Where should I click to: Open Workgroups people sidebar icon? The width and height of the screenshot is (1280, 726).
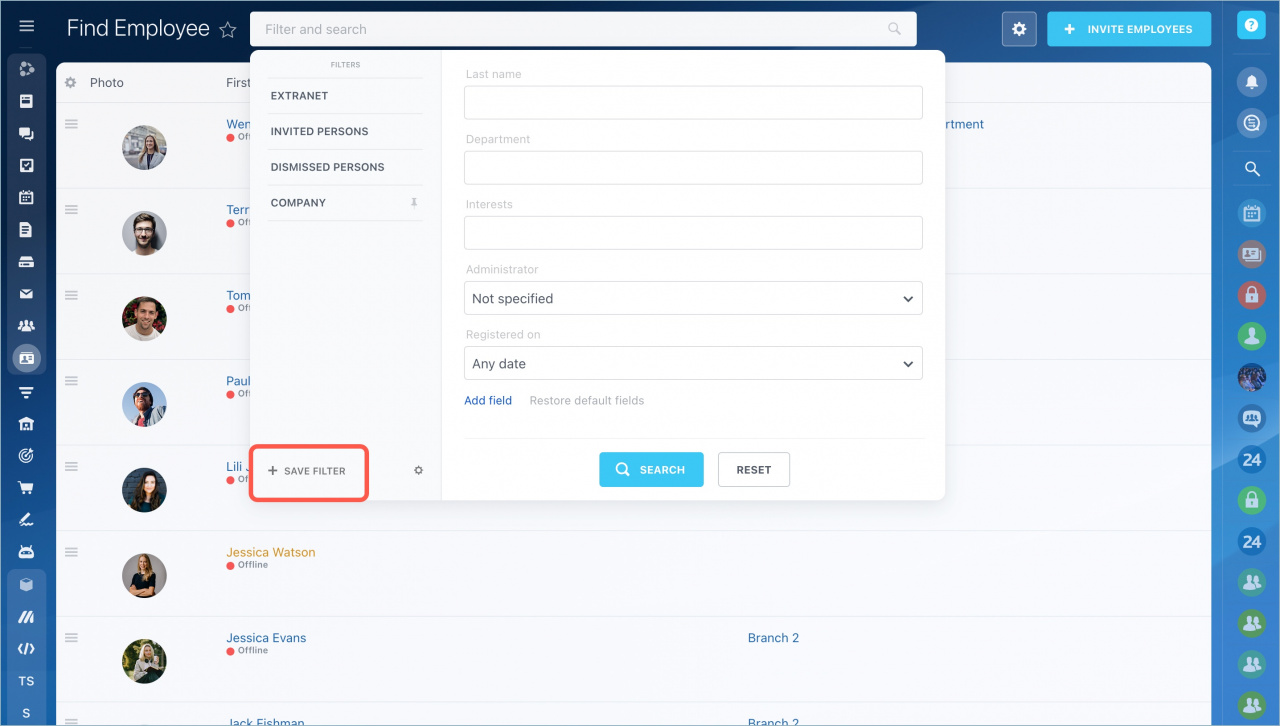coord(27,326)
